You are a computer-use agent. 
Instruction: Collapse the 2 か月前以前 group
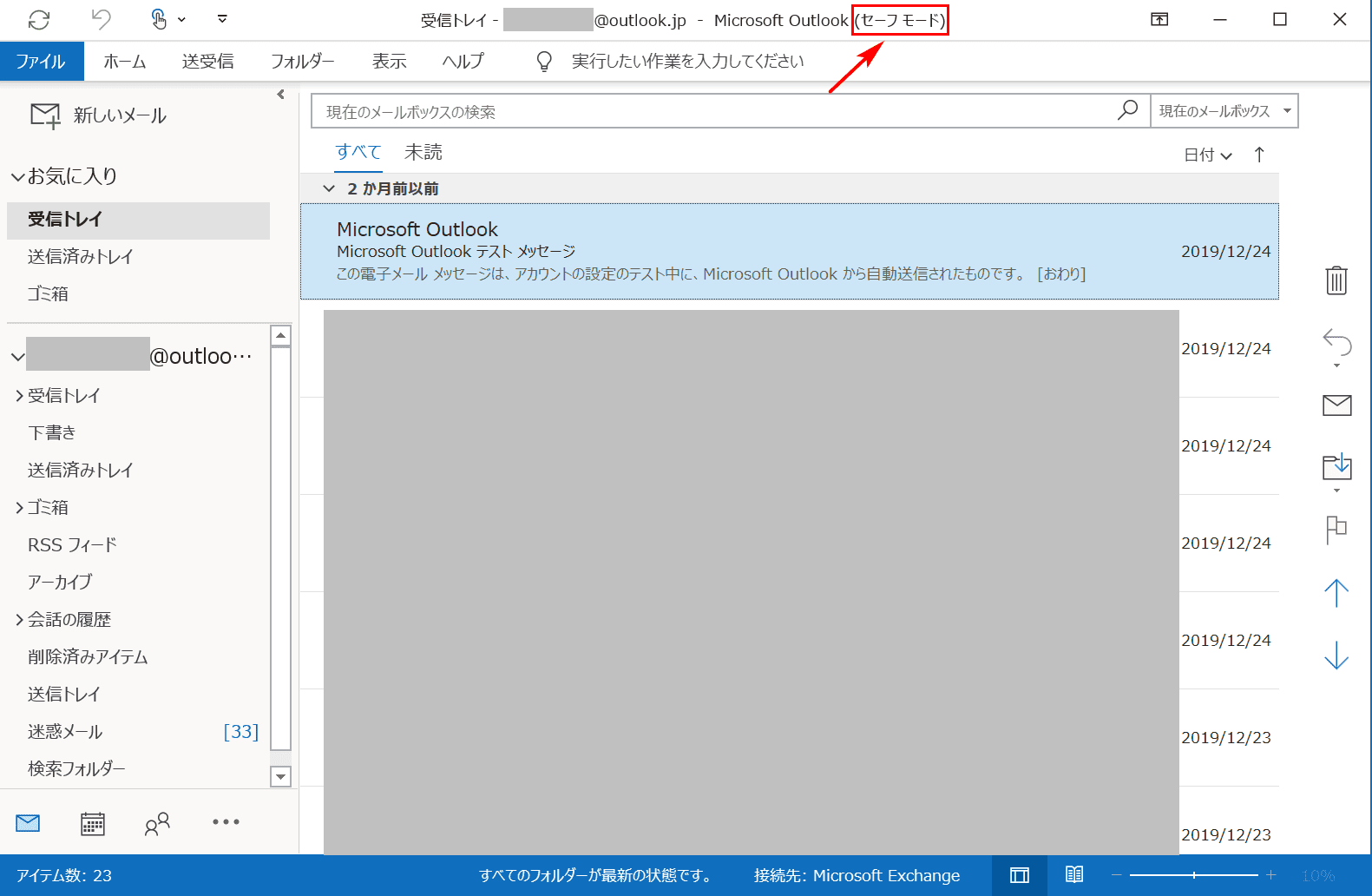329,188
